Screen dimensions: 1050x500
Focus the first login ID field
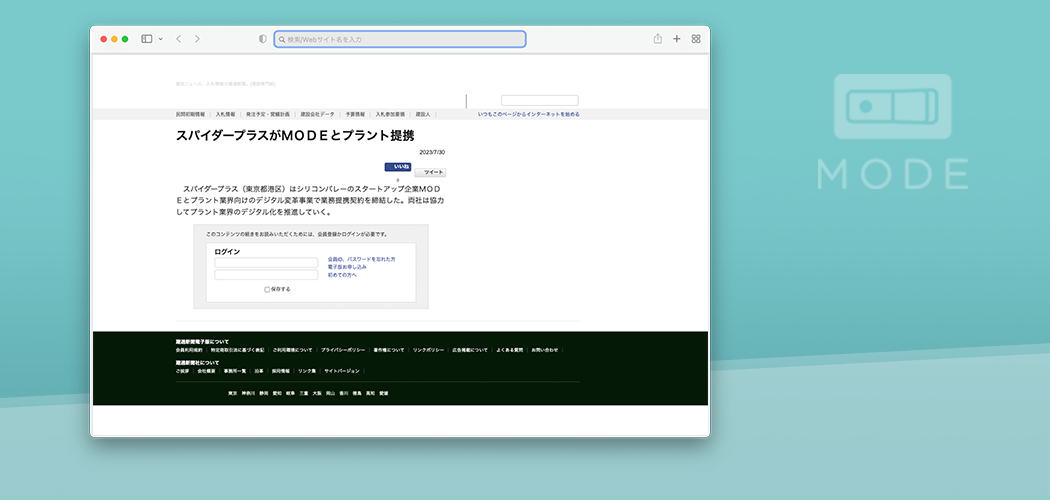(x=266, y=263)
